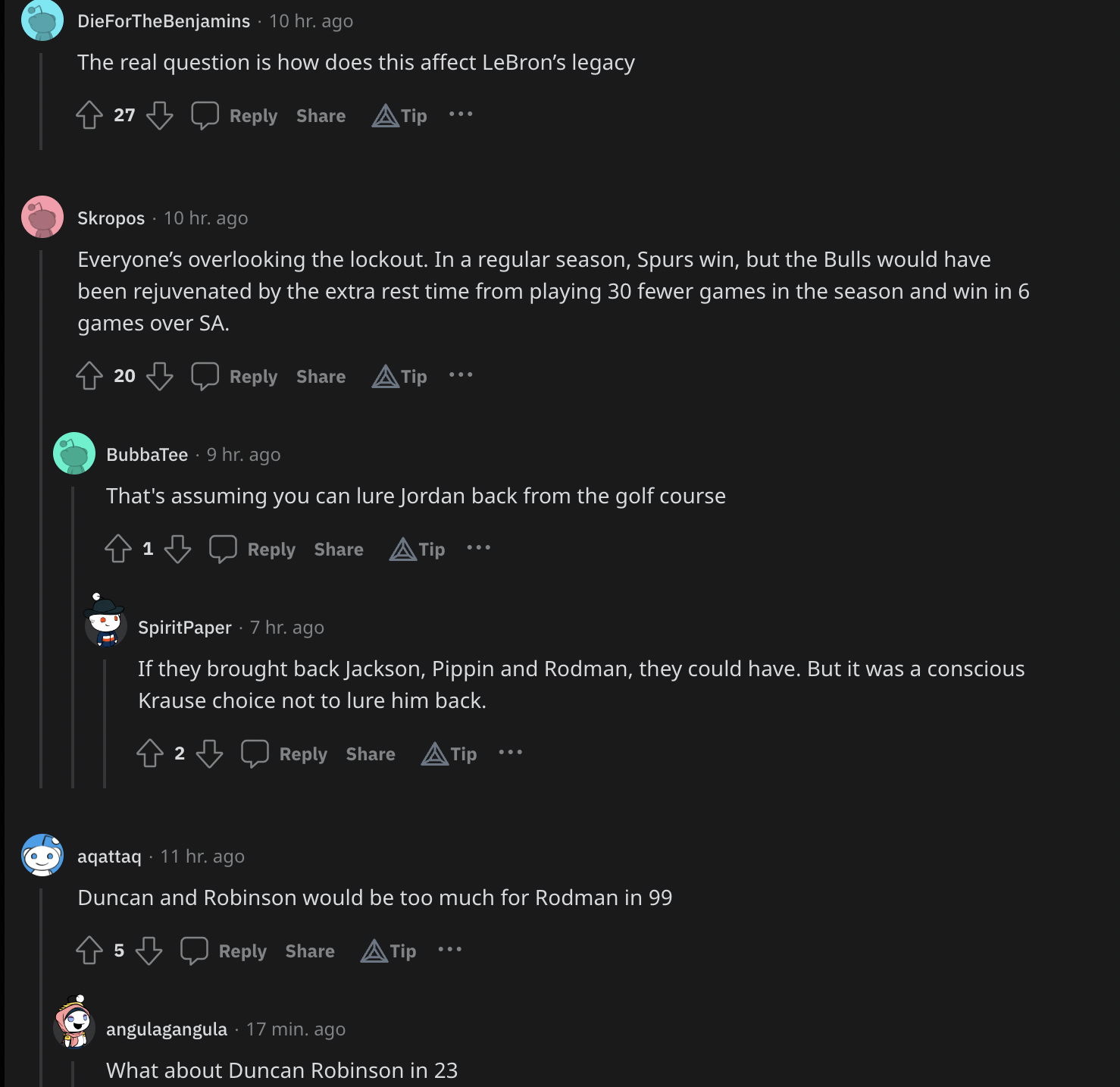Open Skropos' user profile link
Screen dimensions: 1120x1087
[x=111, y=218]
